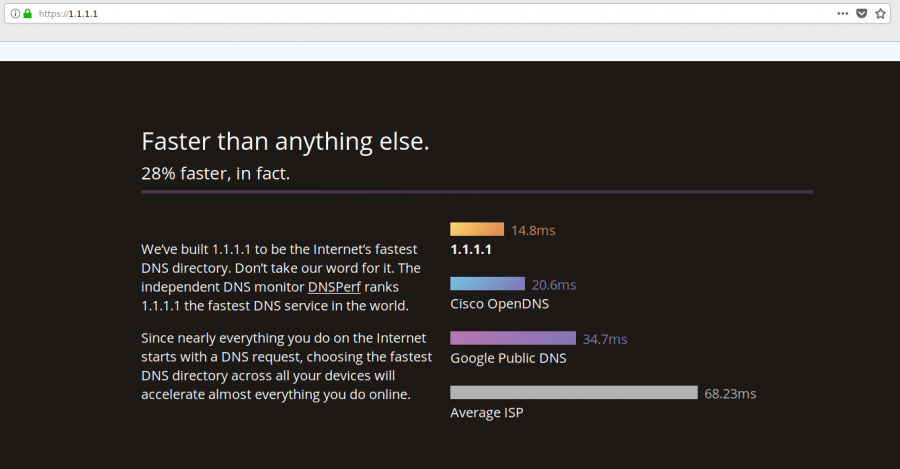This screenshot has height=469, width=900.
Task: Click the Average ISP label
Action: (x=487, y=412)
